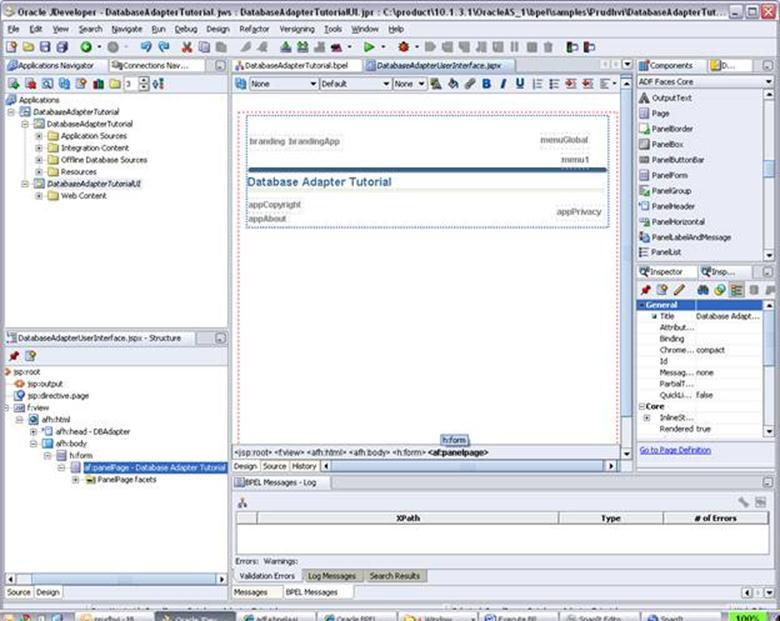Image resolution: width=780 pixels, height=621 pixels.
Task: Toggle Italic formatting in editor toolbar
Action: click(503, 84)
